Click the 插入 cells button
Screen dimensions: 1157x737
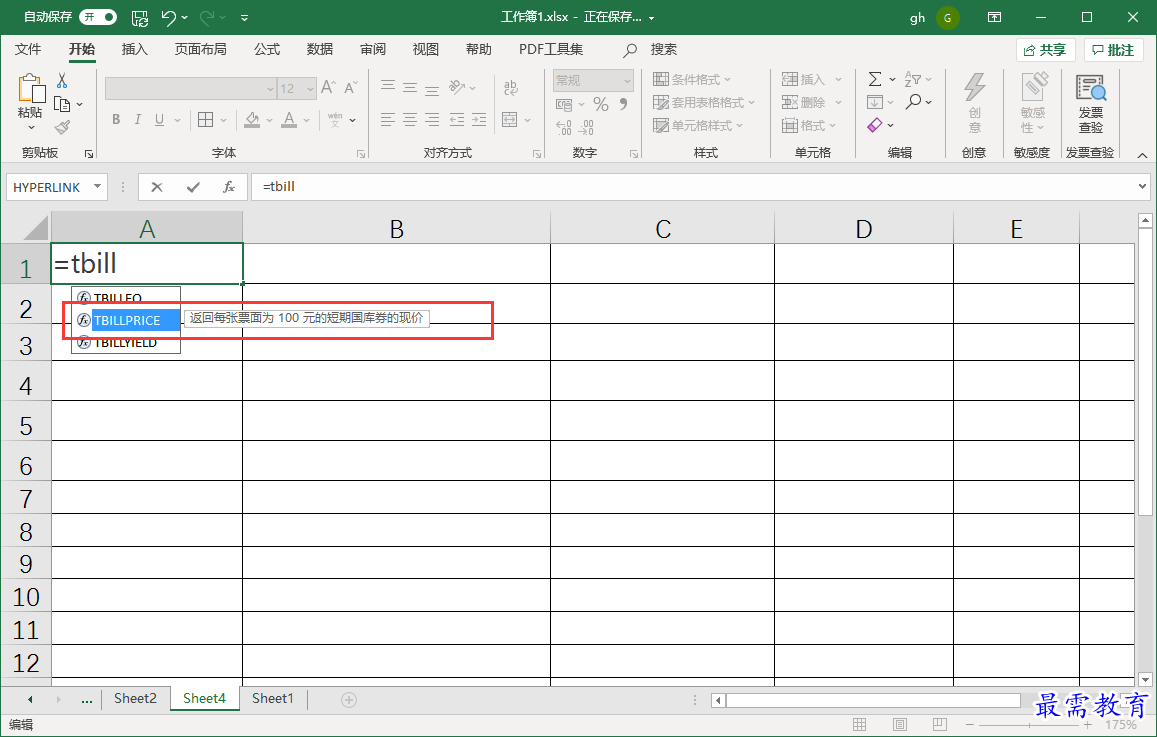click(804, 80)
